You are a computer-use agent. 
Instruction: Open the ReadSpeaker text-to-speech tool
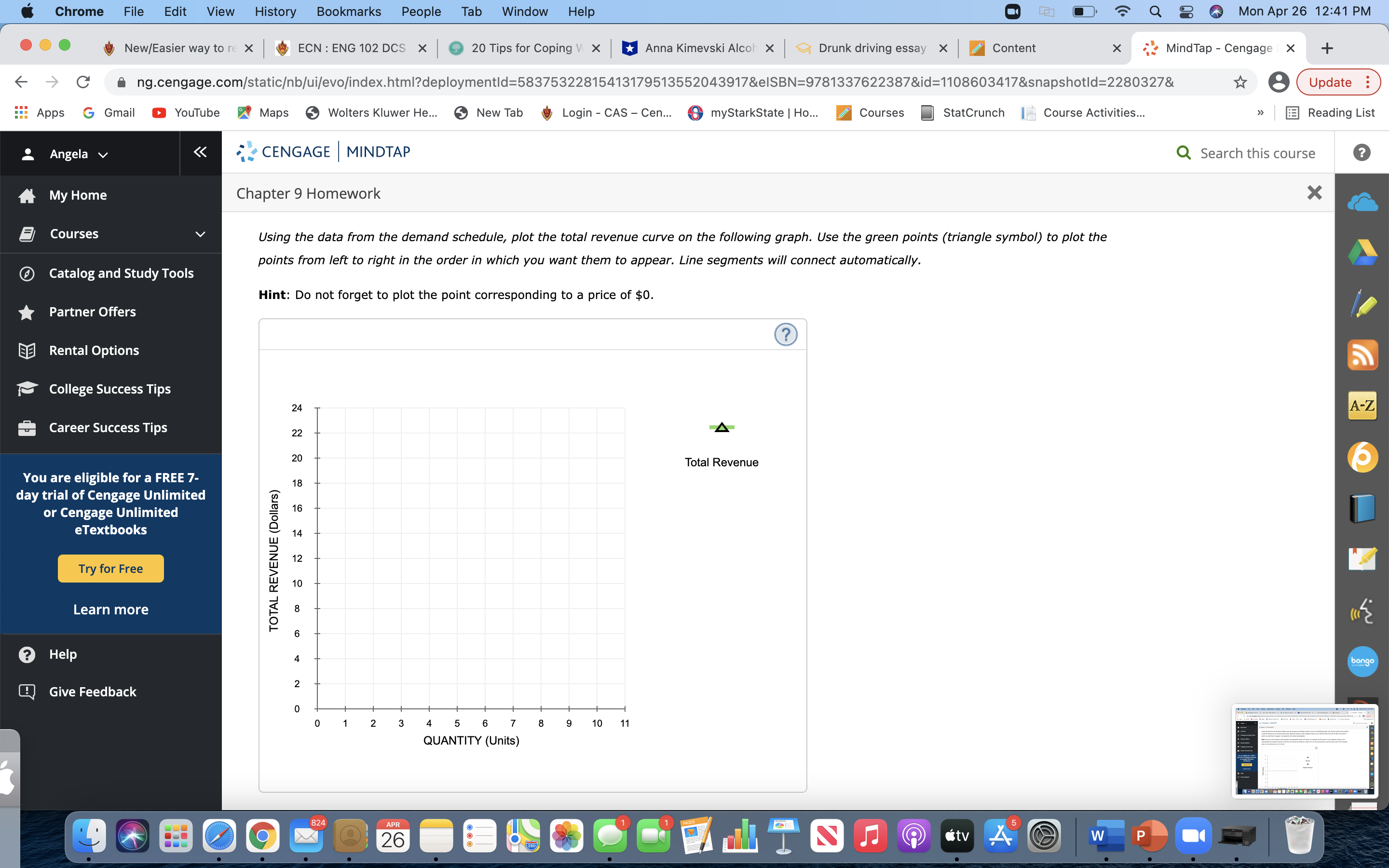[x=1362, y=610]
